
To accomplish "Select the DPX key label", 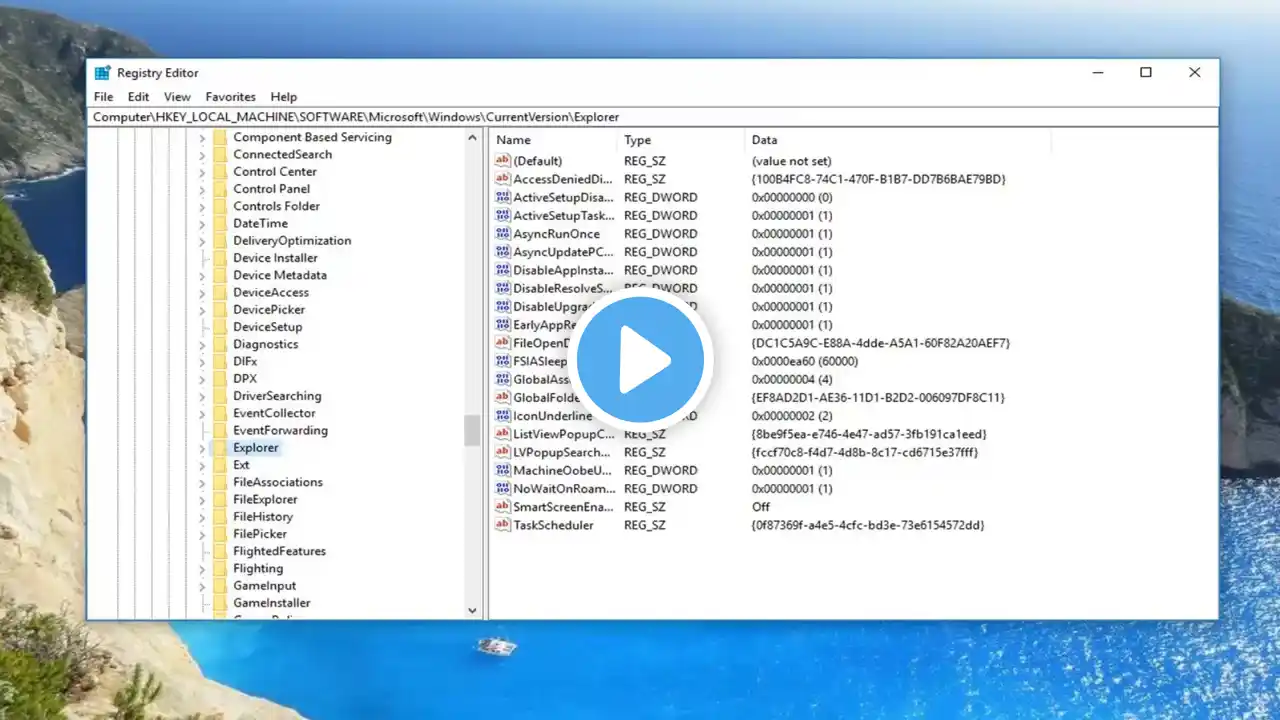I will pyautogui.click(x=245, y=379).
